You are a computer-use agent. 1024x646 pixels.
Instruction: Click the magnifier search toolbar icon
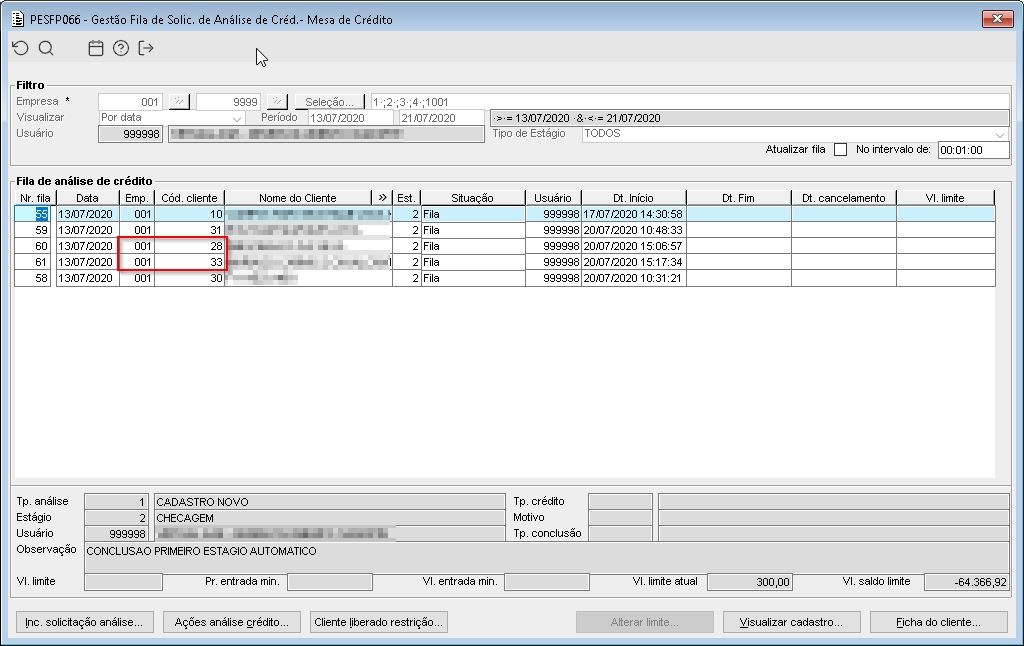[x=46, y=48]
